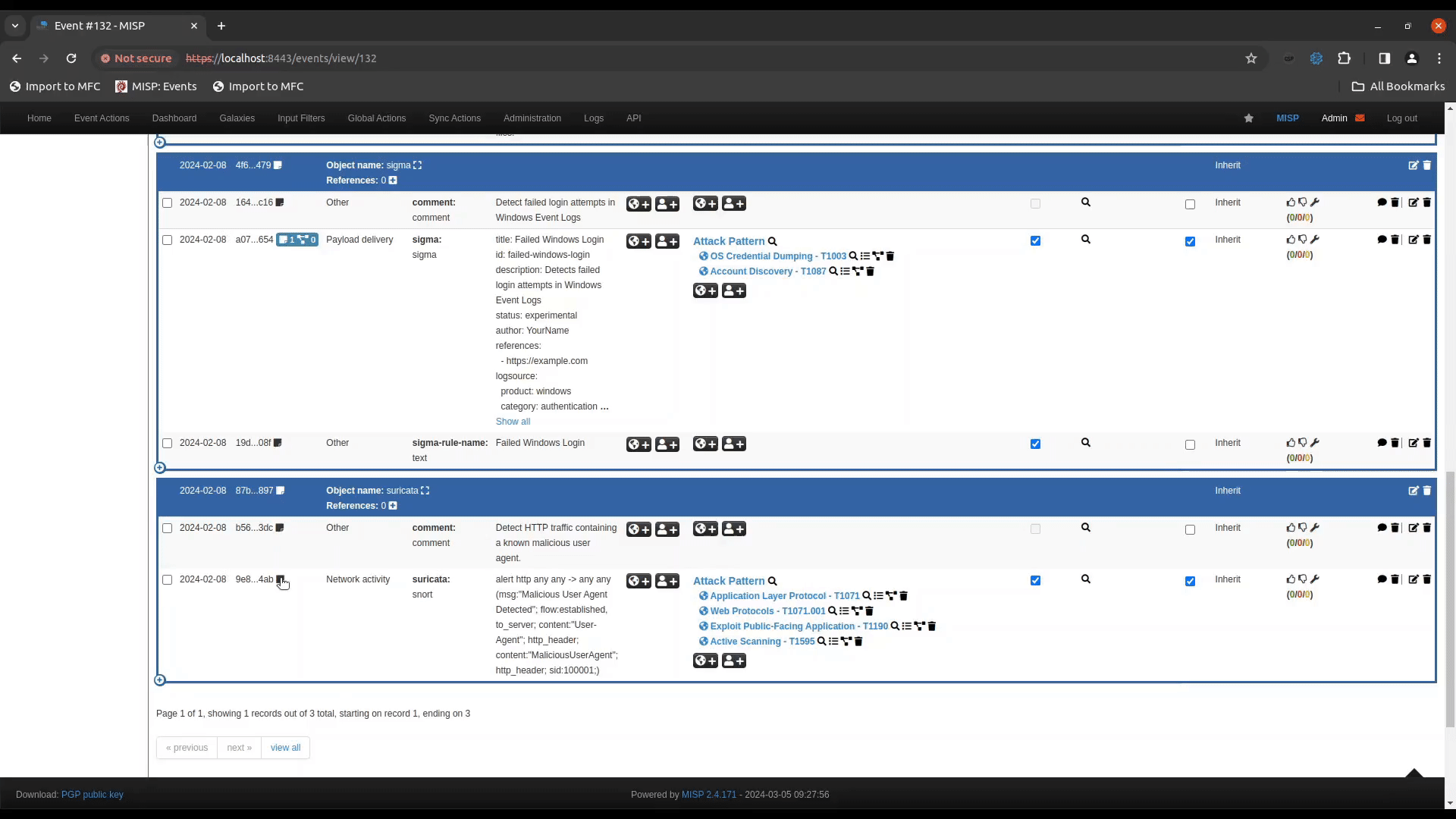This screenshot has width=1456, height=819.
Task: Download PGP public key link
Action: point(93,795)
